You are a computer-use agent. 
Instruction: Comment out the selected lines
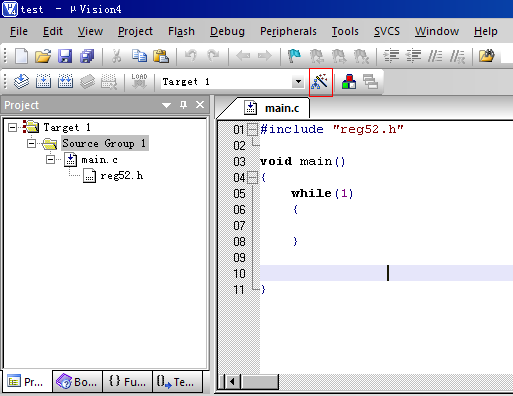(x=435, y=56)
